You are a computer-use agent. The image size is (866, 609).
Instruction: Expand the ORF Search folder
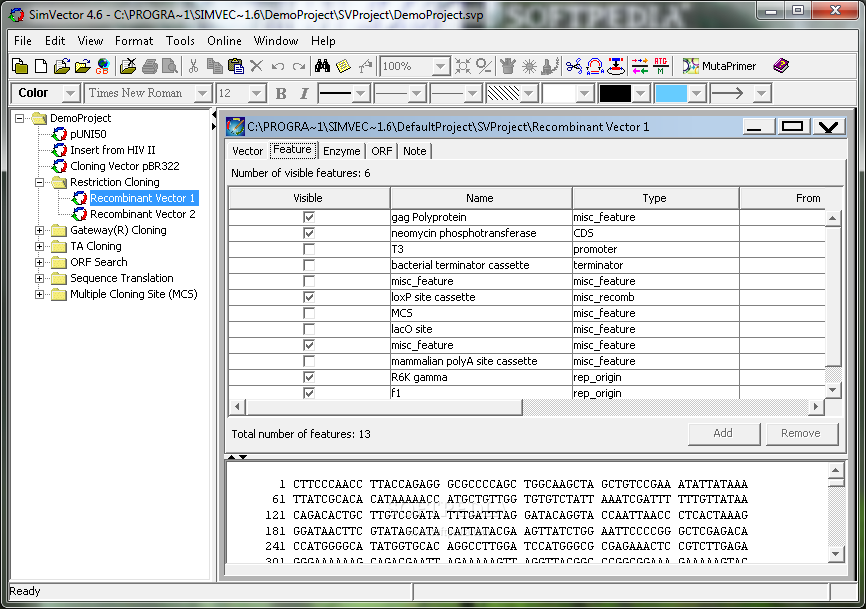40,262
